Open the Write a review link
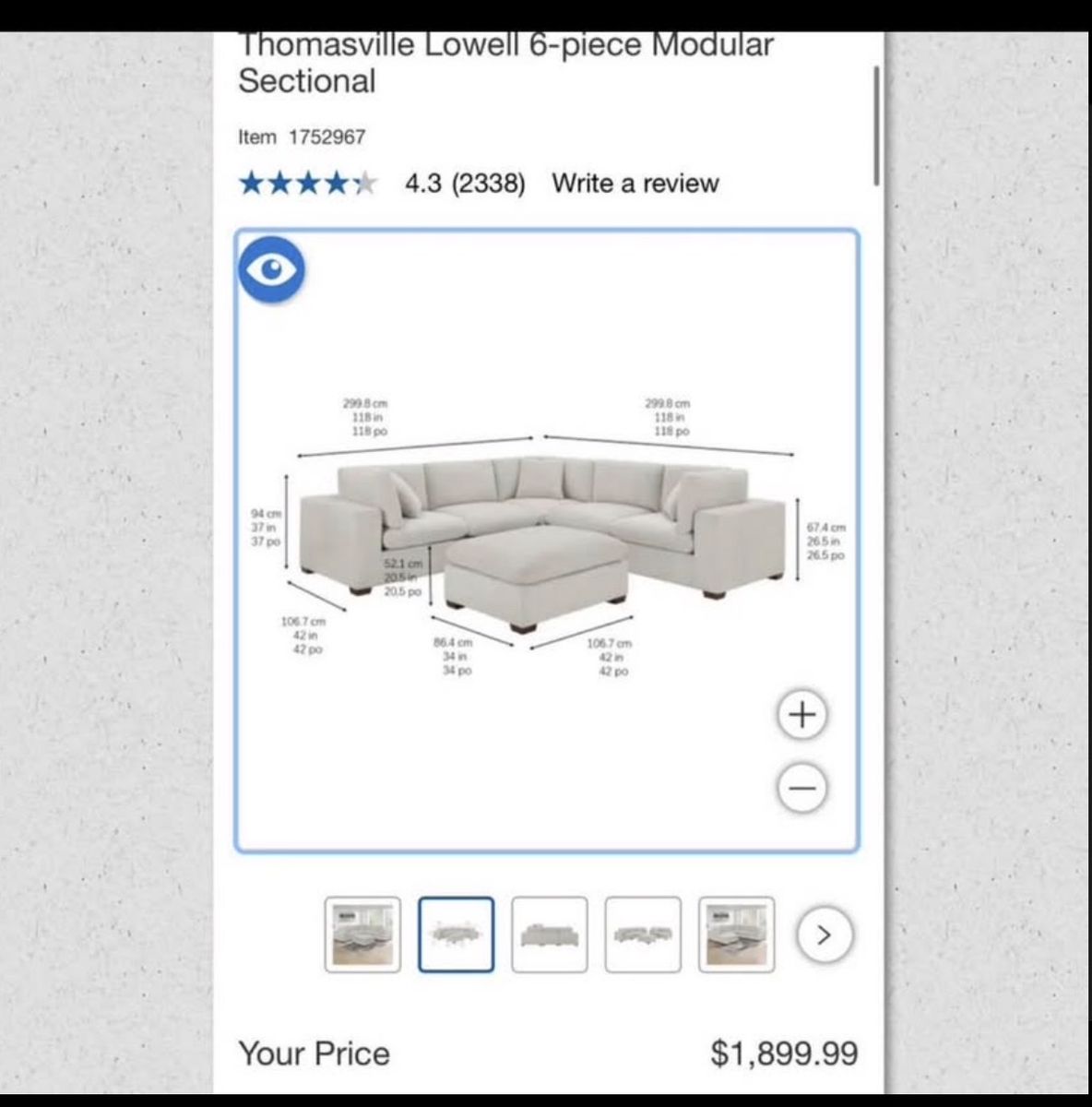This screenshot has height=1107, width=1092. coord(635,183)
